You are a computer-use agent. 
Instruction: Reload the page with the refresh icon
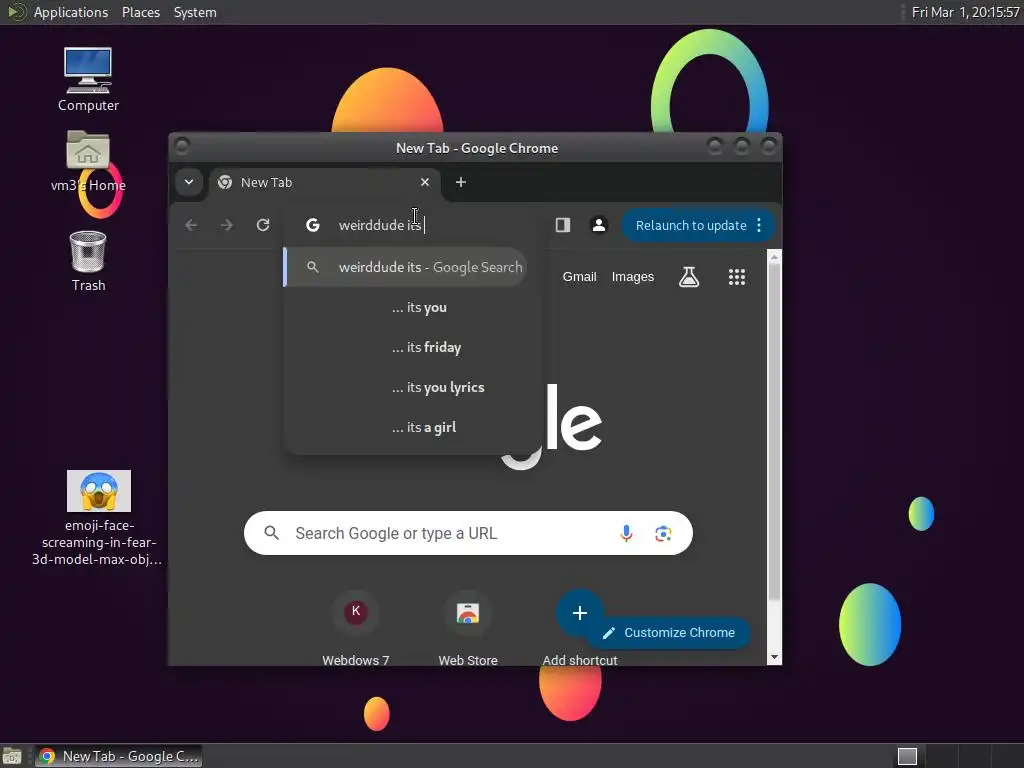point(263,225)
